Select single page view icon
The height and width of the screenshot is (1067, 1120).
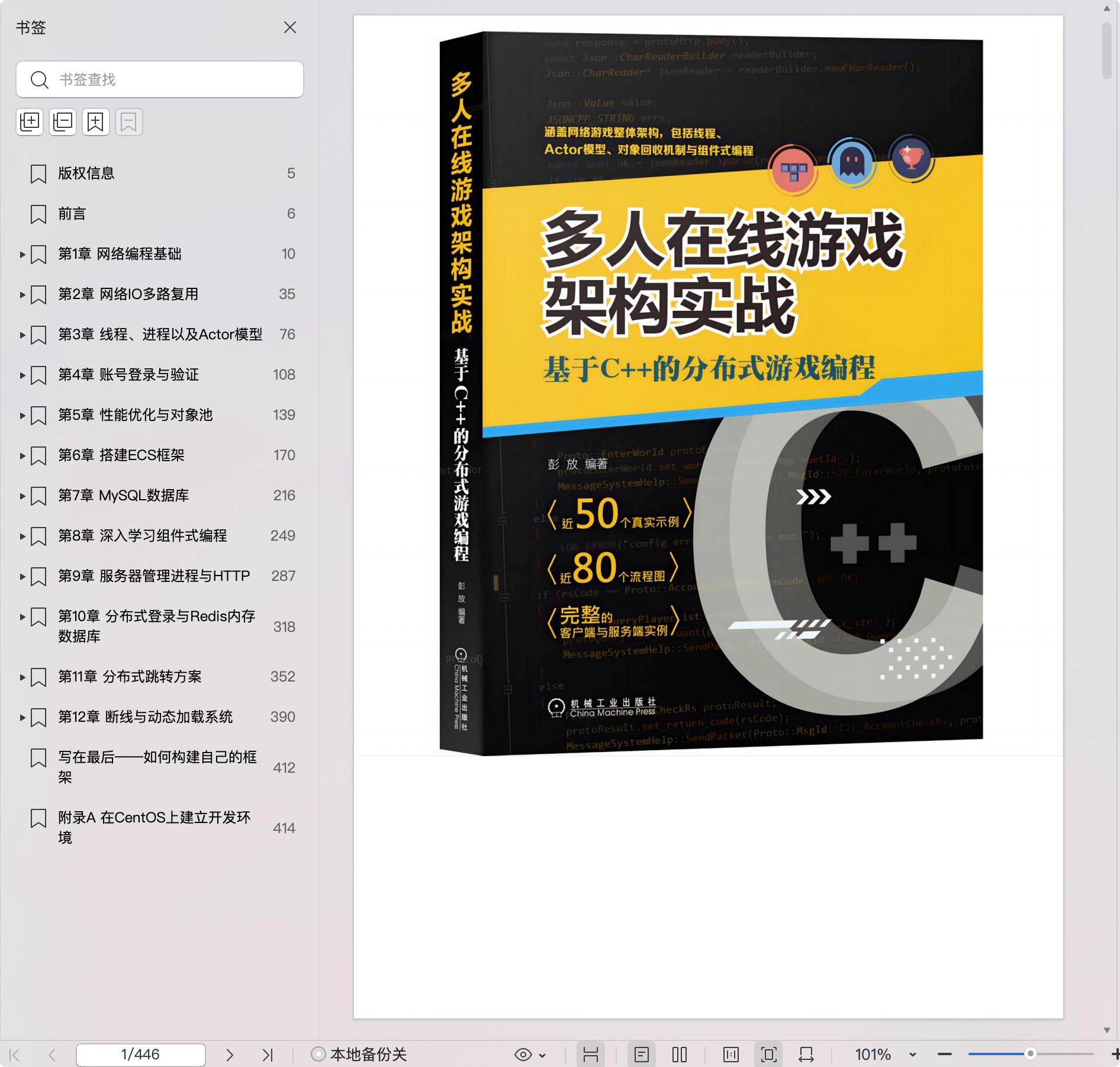coord(642,1055)
